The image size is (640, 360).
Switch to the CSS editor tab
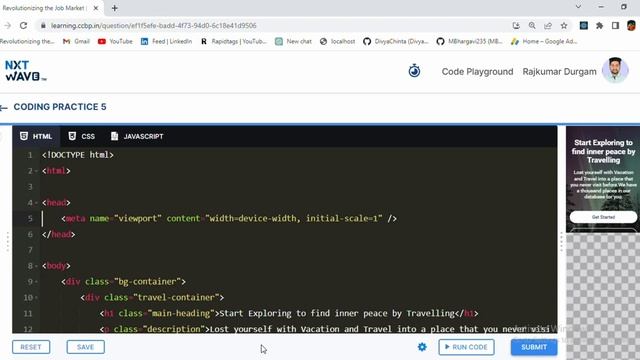[x=82, y=136]
